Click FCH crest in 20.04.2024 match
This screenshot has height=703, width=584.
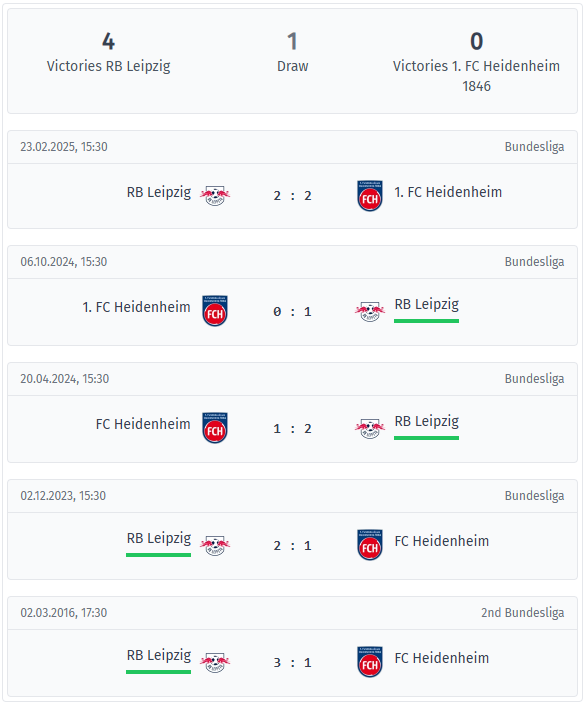point(215,428)
